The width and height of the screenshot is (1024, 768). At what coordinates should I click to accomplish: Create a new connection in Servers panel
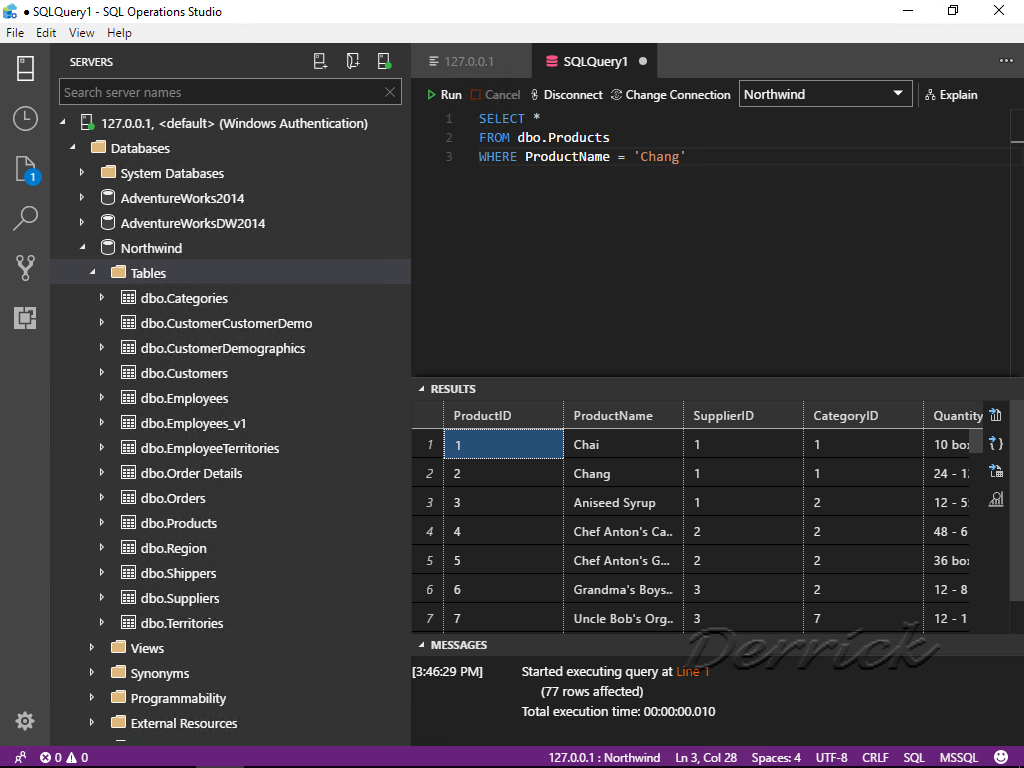(320, 61)
